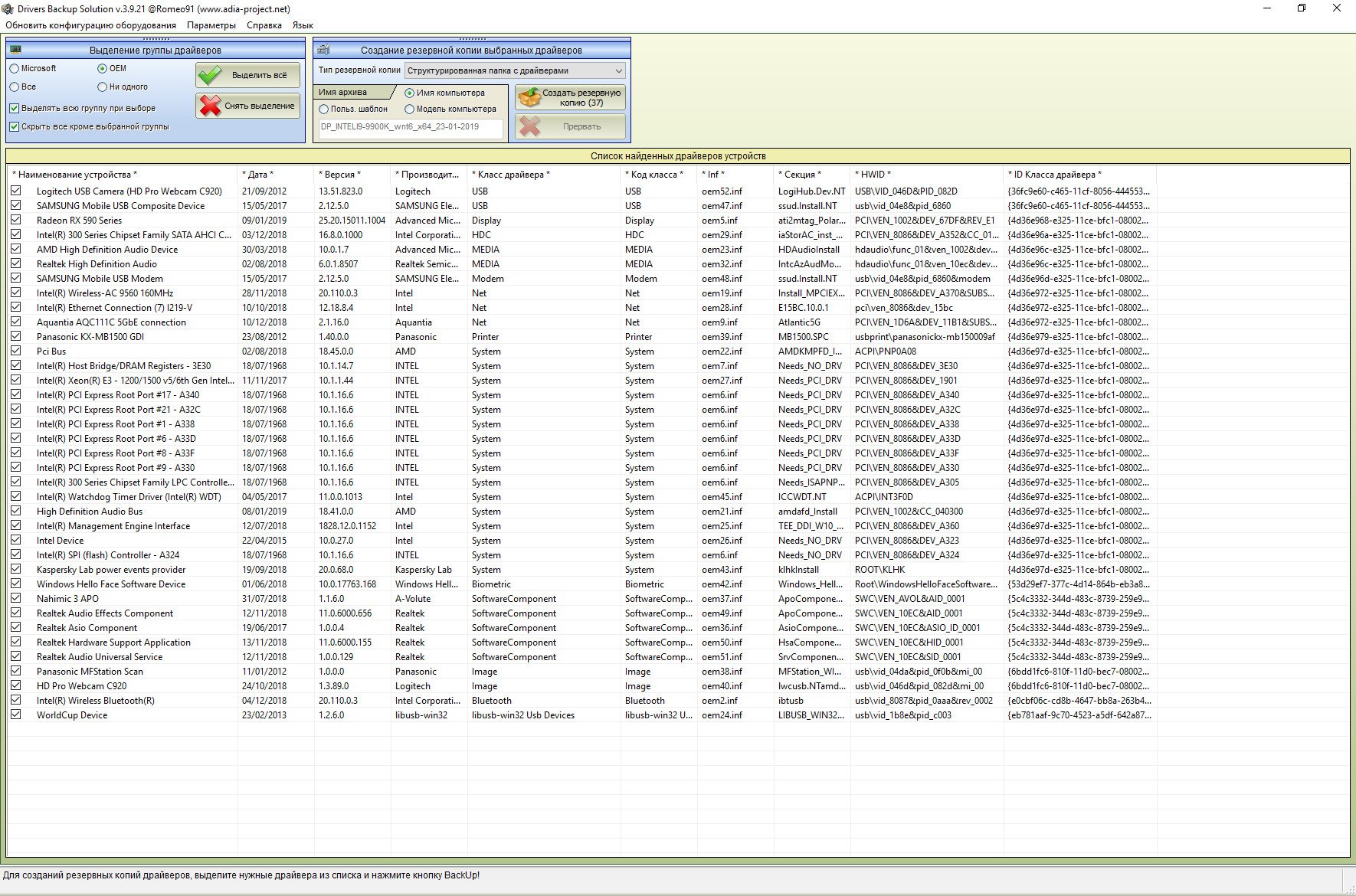
Task: Click the archive name text field
Action: [x=411, y=127]
